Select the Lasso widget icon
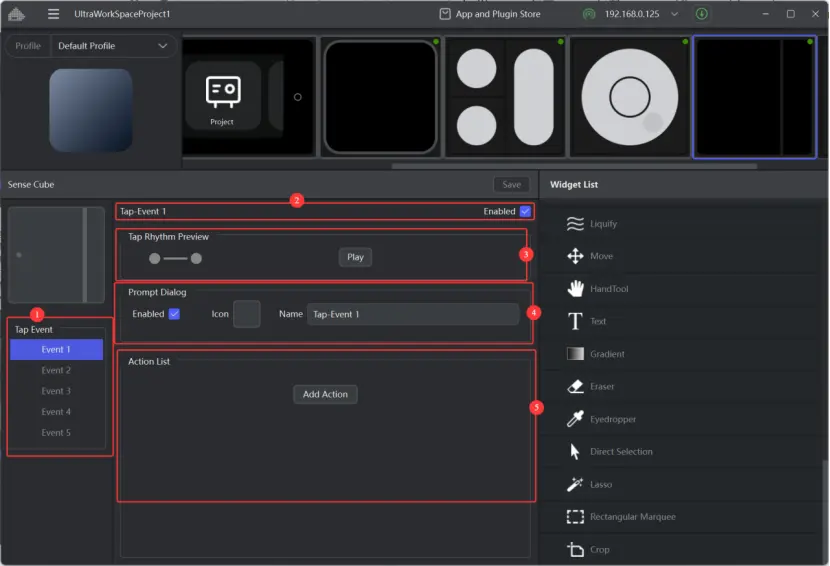Viewport: 830px width, 566px height. pos(575,484)
